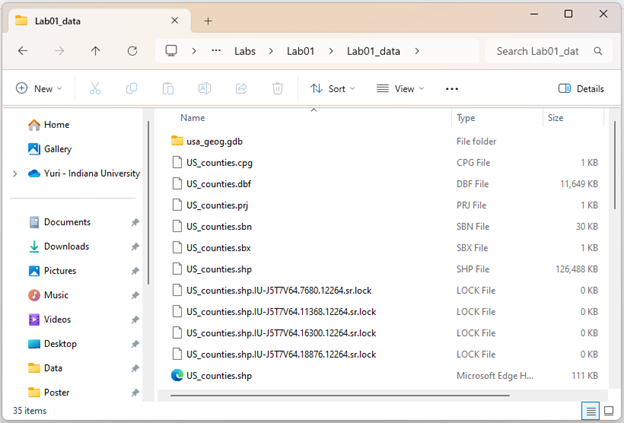Image resolution: width=624 pixels, height=423 pixels.
Task: Click the Share icon in toolbar
Action: (x=241, y=88)
